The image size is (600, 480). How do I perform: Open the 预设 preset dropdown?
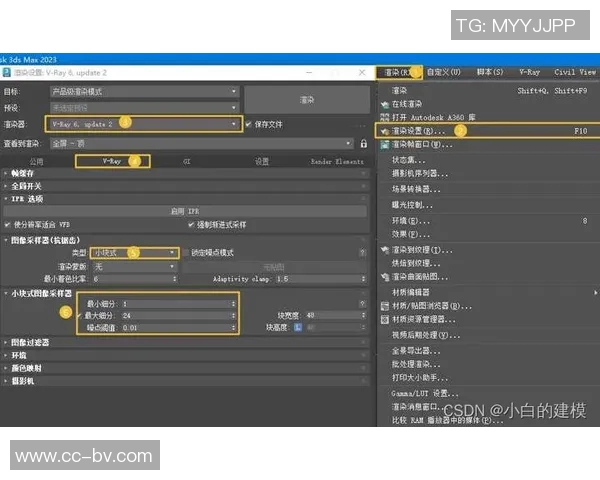[x=145, y=108]
